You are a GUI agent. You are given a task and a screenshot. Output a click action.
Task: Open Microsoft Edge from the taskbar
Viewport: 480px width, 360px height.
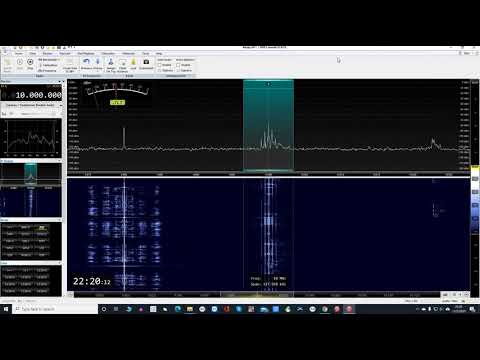pos(178,309)
